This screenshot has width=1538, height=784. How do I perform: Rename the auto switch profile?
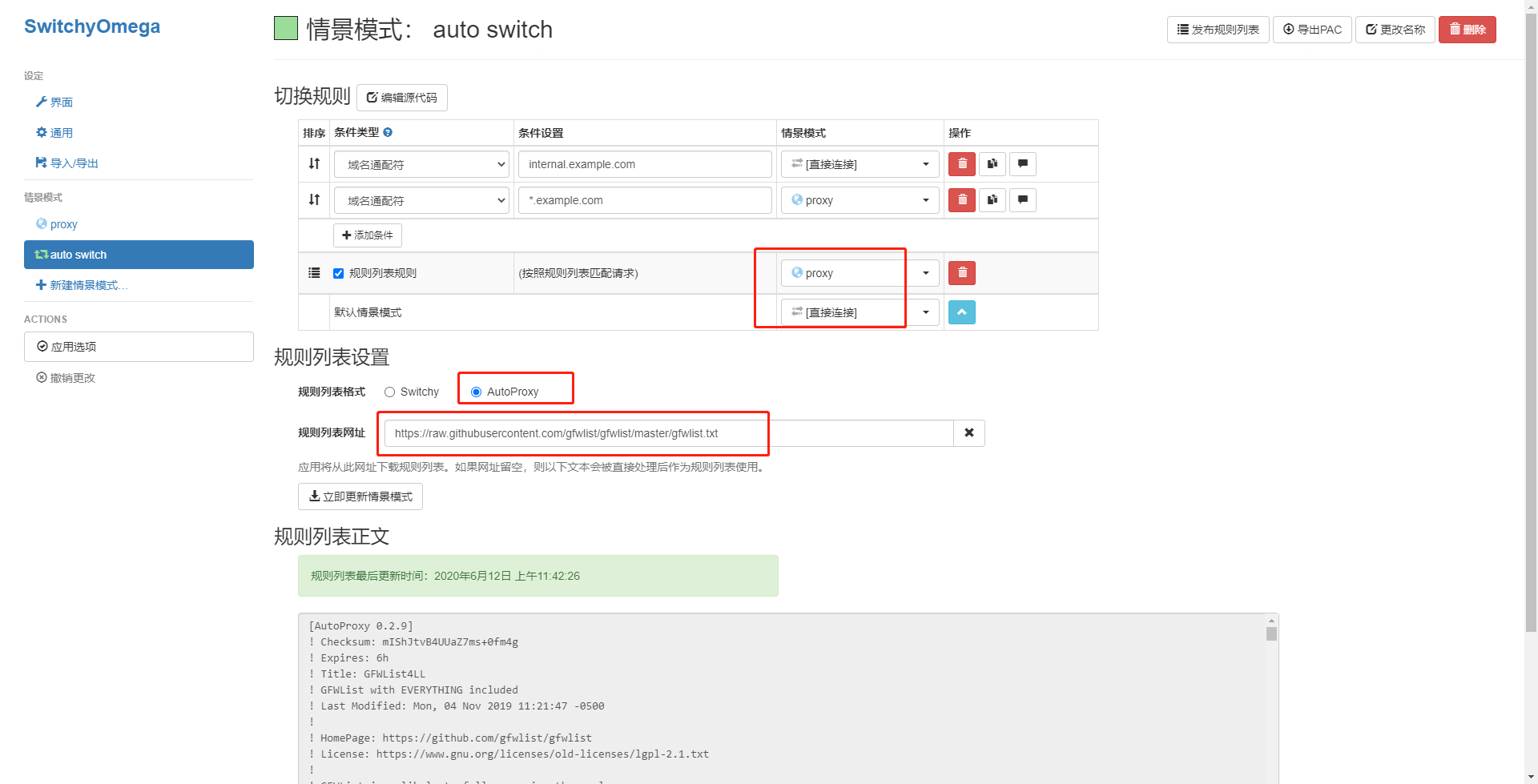(1395, 30)
